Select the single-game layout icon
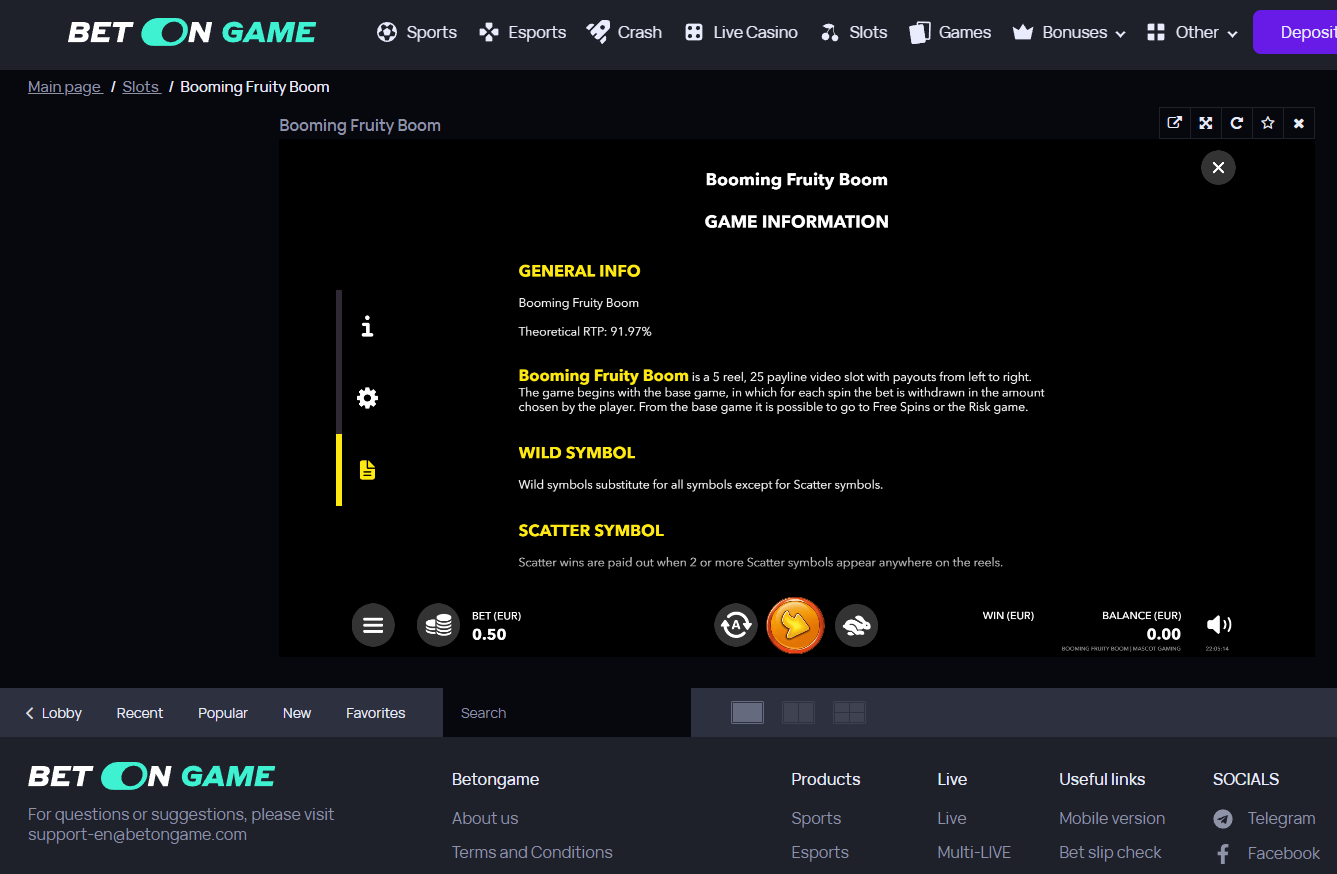Viewport: 1337px width, 874px height. 748,712
